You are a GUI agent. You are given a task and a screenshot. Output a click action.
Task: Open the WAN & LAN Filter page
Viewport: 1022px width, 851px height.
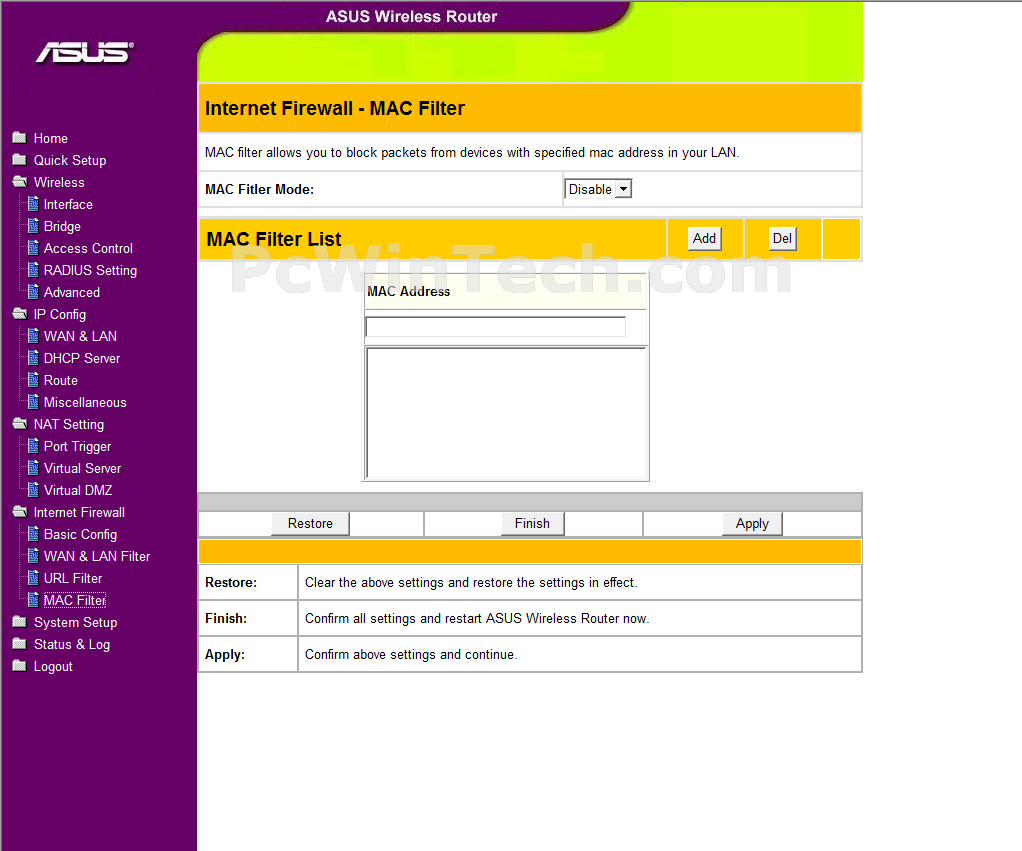coord(97,556)
